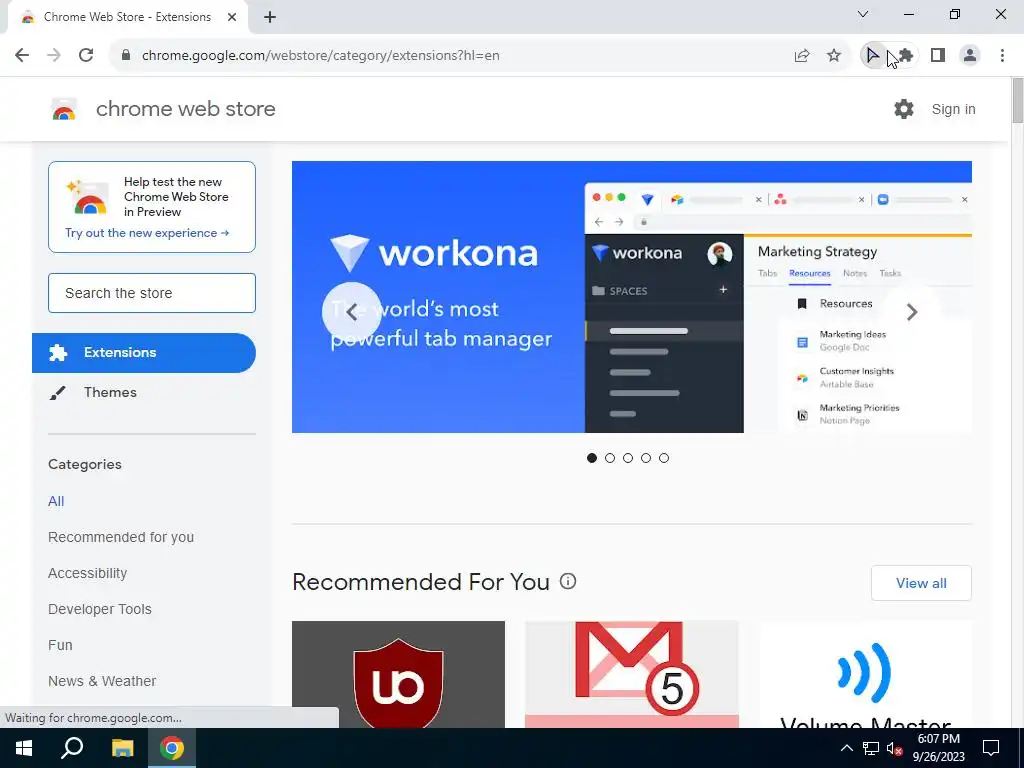The height and width of the screenshot is (768, 1024).
Task: Show hidden system tray icons
Action: (x=846, y=748)
